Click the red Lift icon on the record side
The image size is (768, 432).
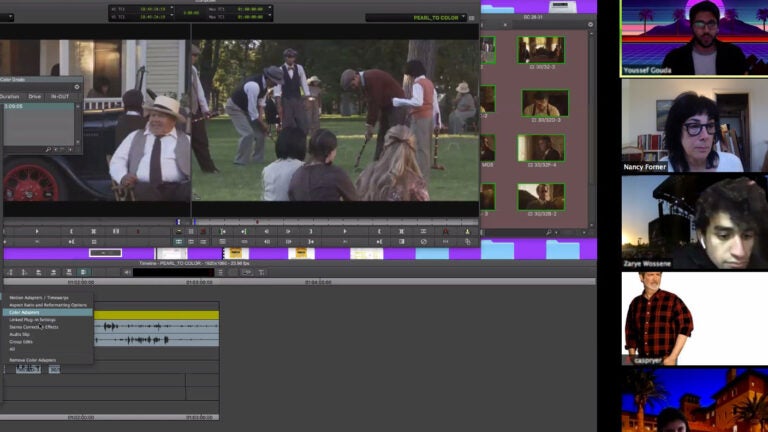pyautogui.click(x=446, y=231)
